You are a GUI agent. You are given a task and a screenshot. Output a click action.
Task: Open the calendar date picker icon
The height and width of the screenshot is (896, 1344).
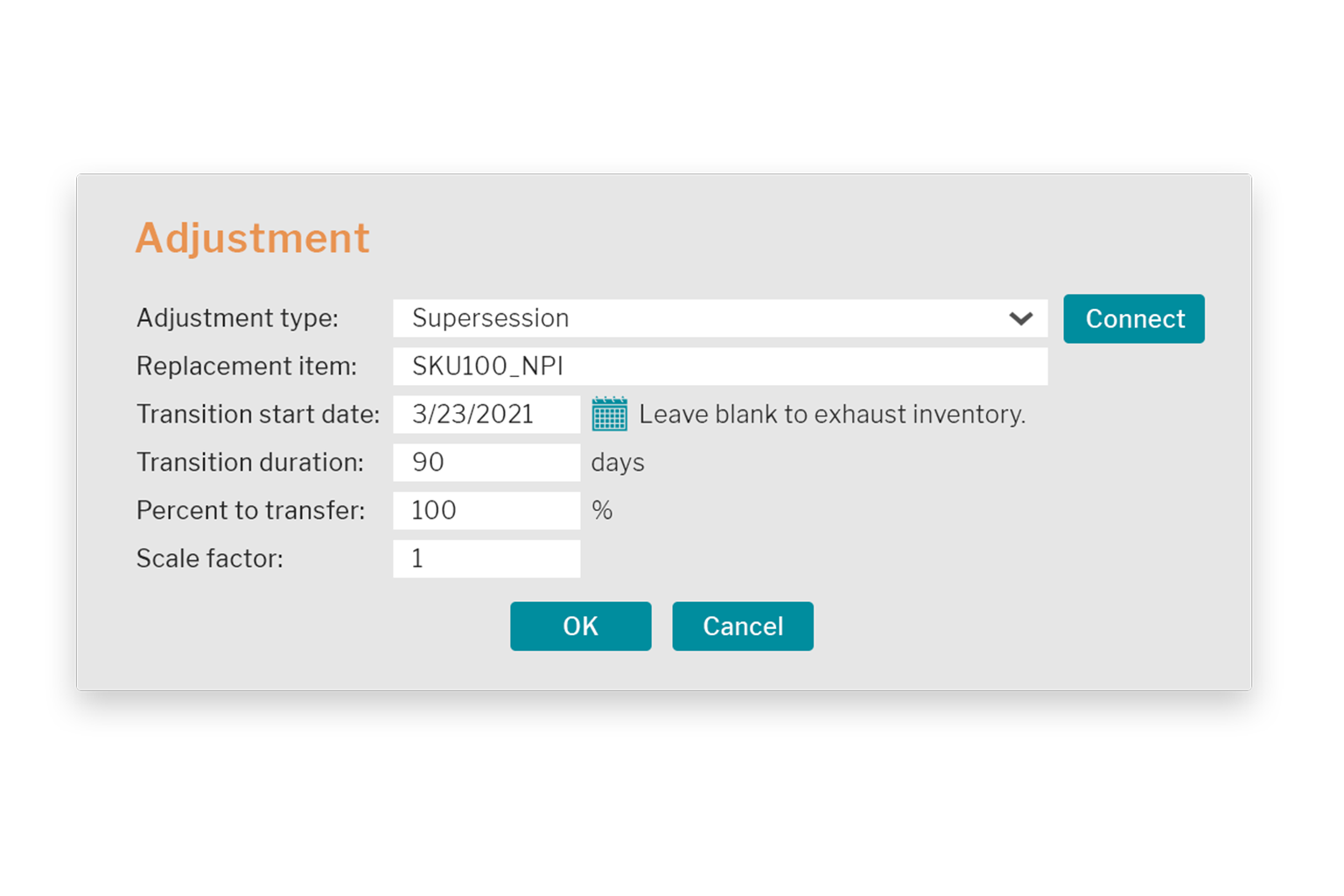[x=609, y=414]
